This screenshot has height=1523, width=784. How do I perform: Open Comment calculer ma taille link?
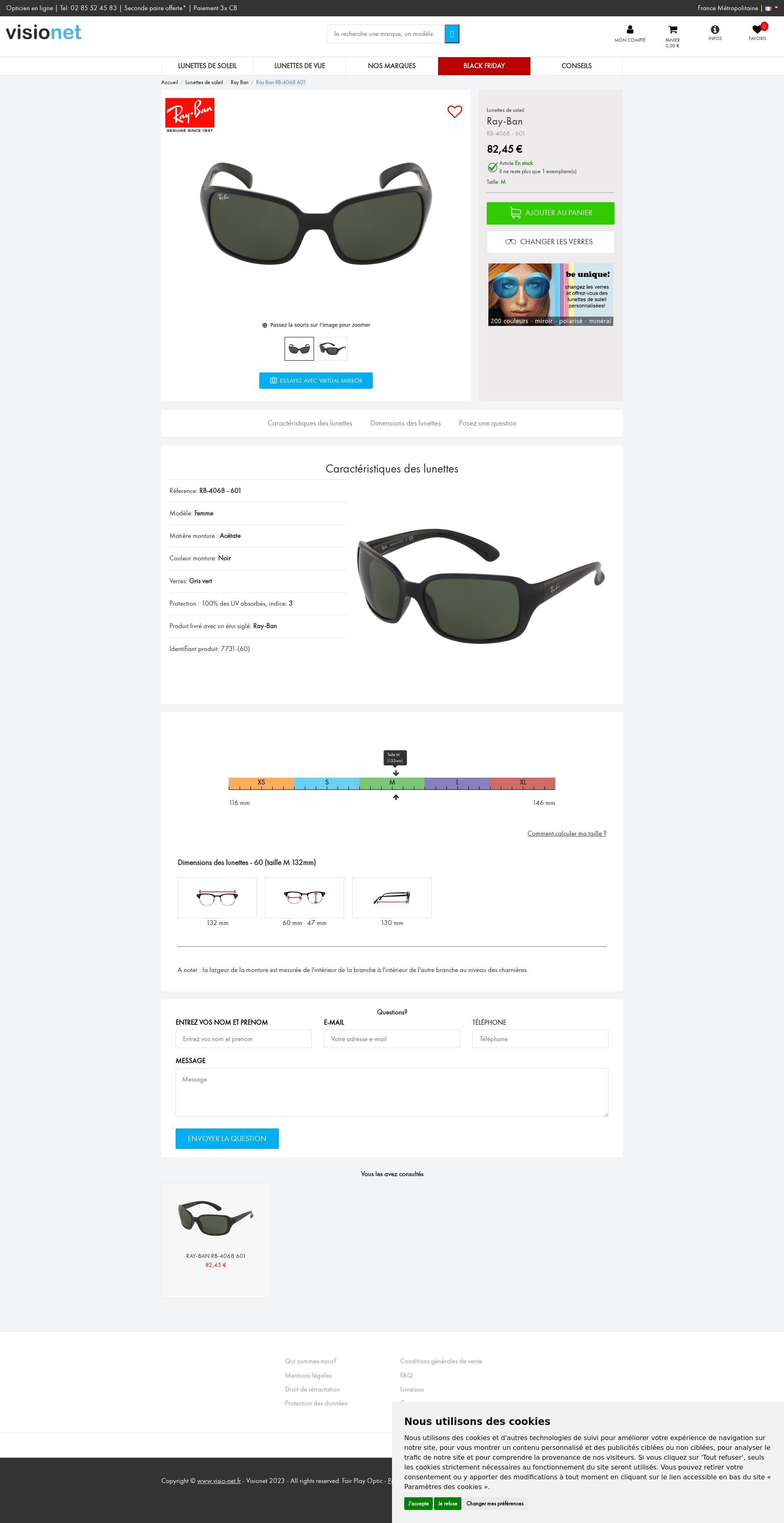click(567, 834)
